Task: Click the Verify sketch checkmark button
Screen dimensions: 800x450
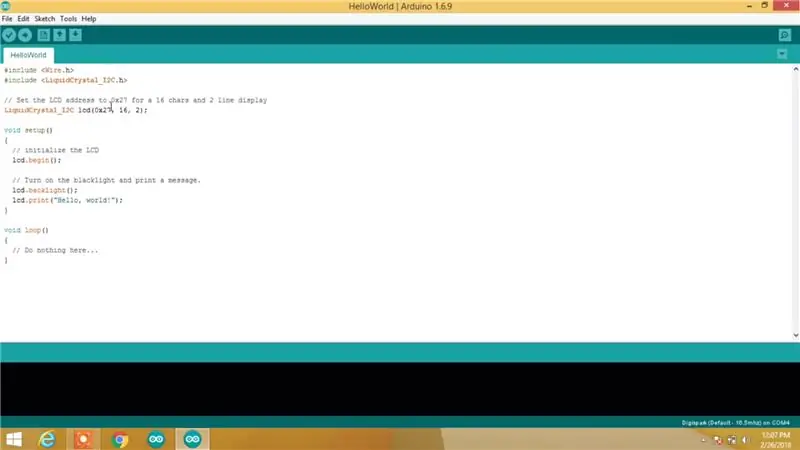Action: coord(9,35)
